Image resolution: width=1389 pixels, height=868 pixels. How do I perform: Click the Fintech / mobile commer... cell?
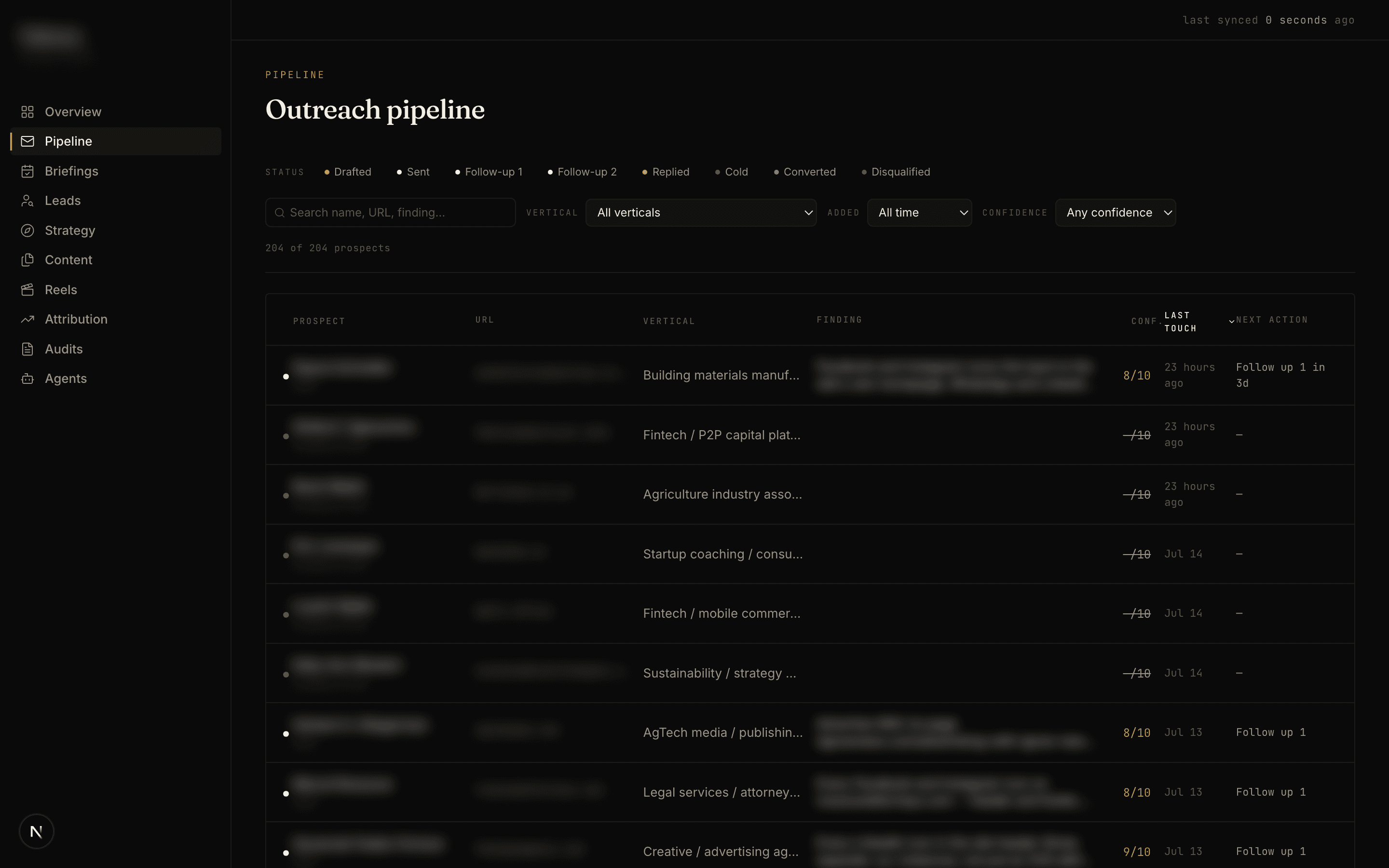tap(722, 613)
